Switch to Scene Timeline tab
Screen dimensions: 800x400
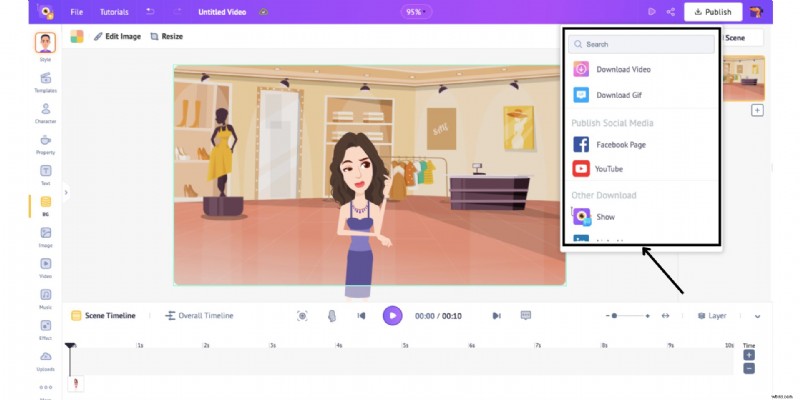click(104, 316)
